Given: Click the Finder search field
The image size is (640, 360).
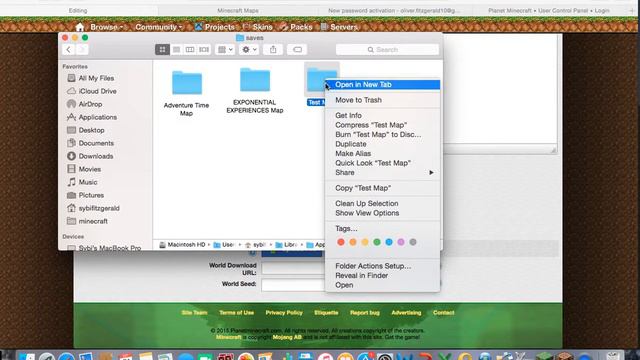Looking at the screenshot, I should (387, 49).
